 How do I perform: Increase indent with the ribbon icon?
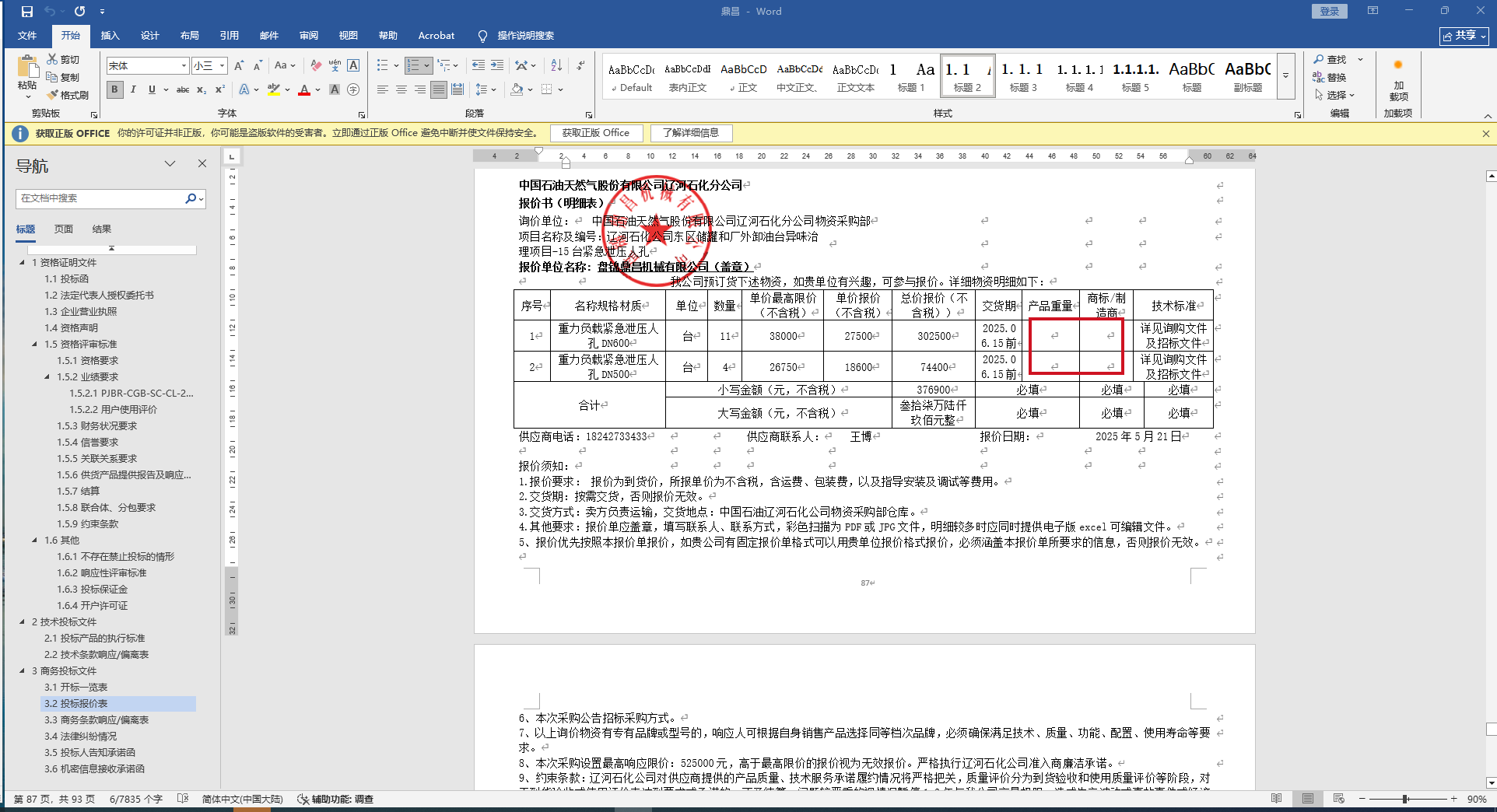pyautogui.click(x=497, y=65)
